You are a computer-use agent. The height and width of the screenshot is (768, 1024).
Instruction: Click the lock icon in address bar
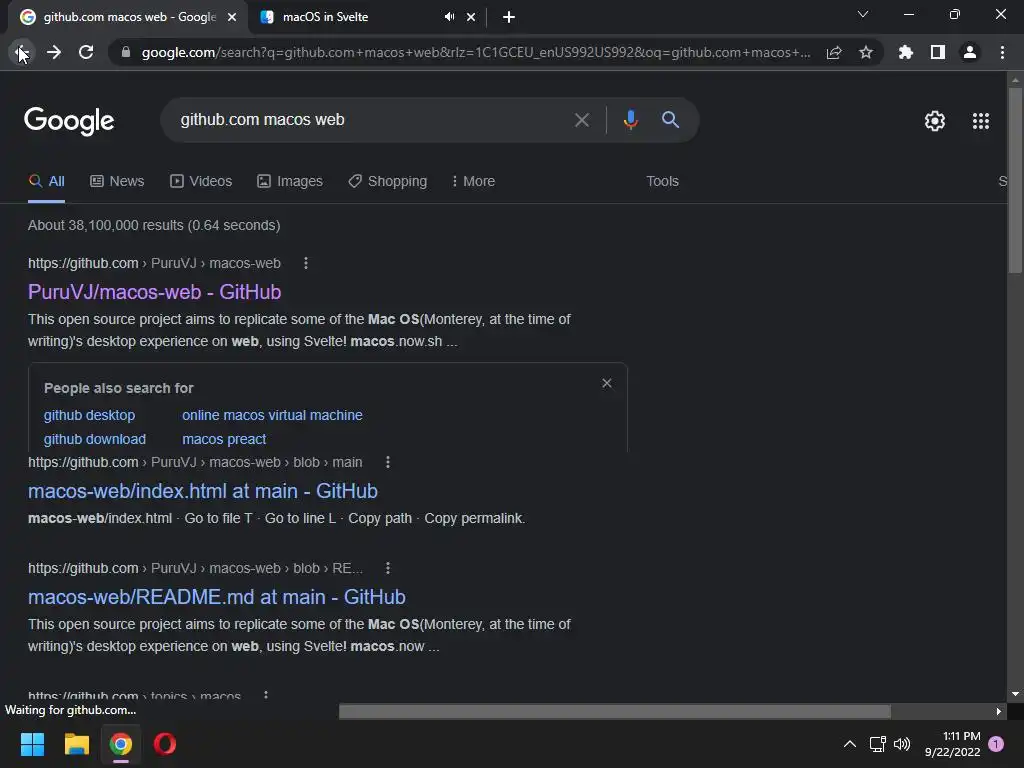126,52
